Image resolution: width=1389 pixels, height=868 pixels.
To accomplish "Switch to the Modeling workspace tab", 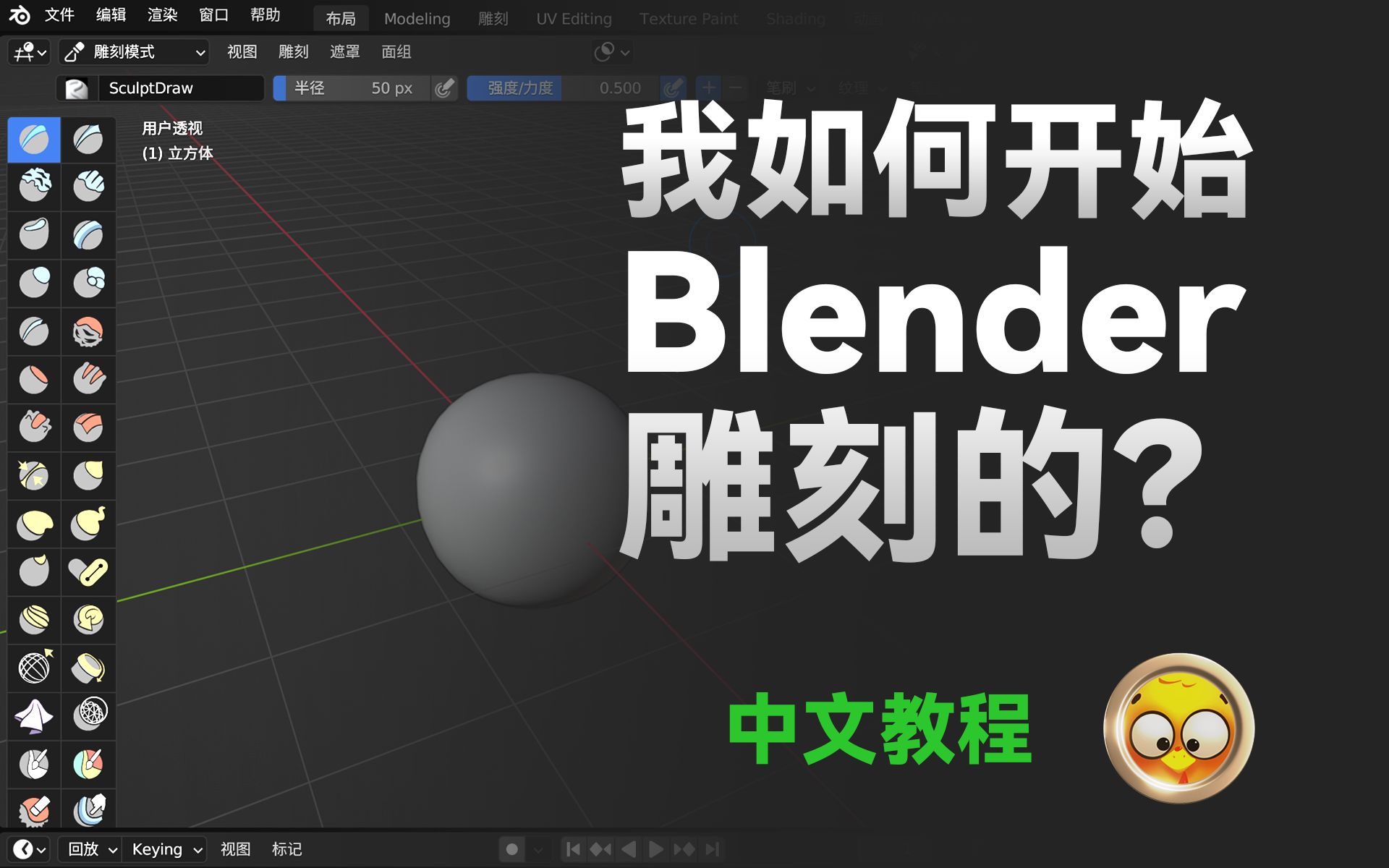I will [x=417, y=19].
